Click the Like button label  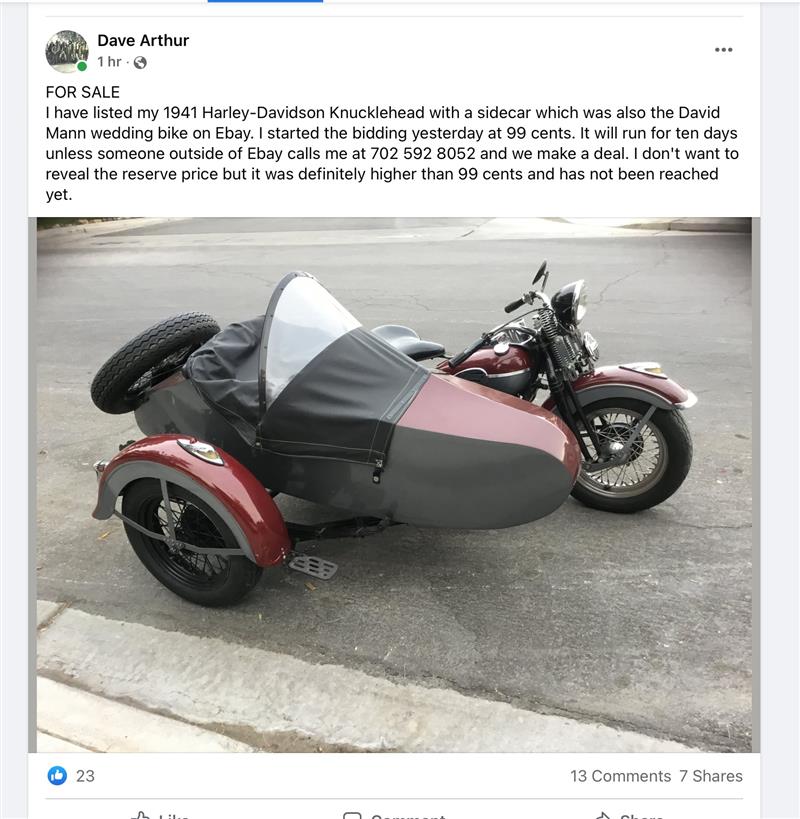(x=174, y=816)
